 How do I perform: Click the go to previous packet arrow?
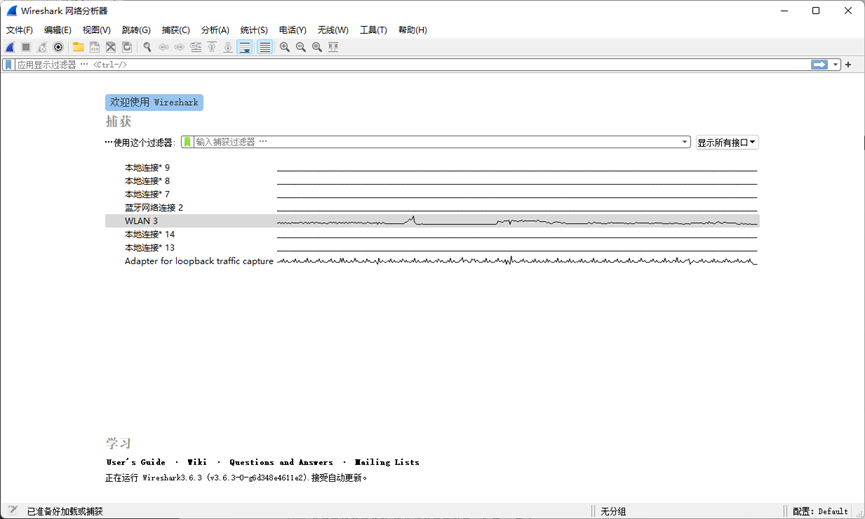(163, 47)
